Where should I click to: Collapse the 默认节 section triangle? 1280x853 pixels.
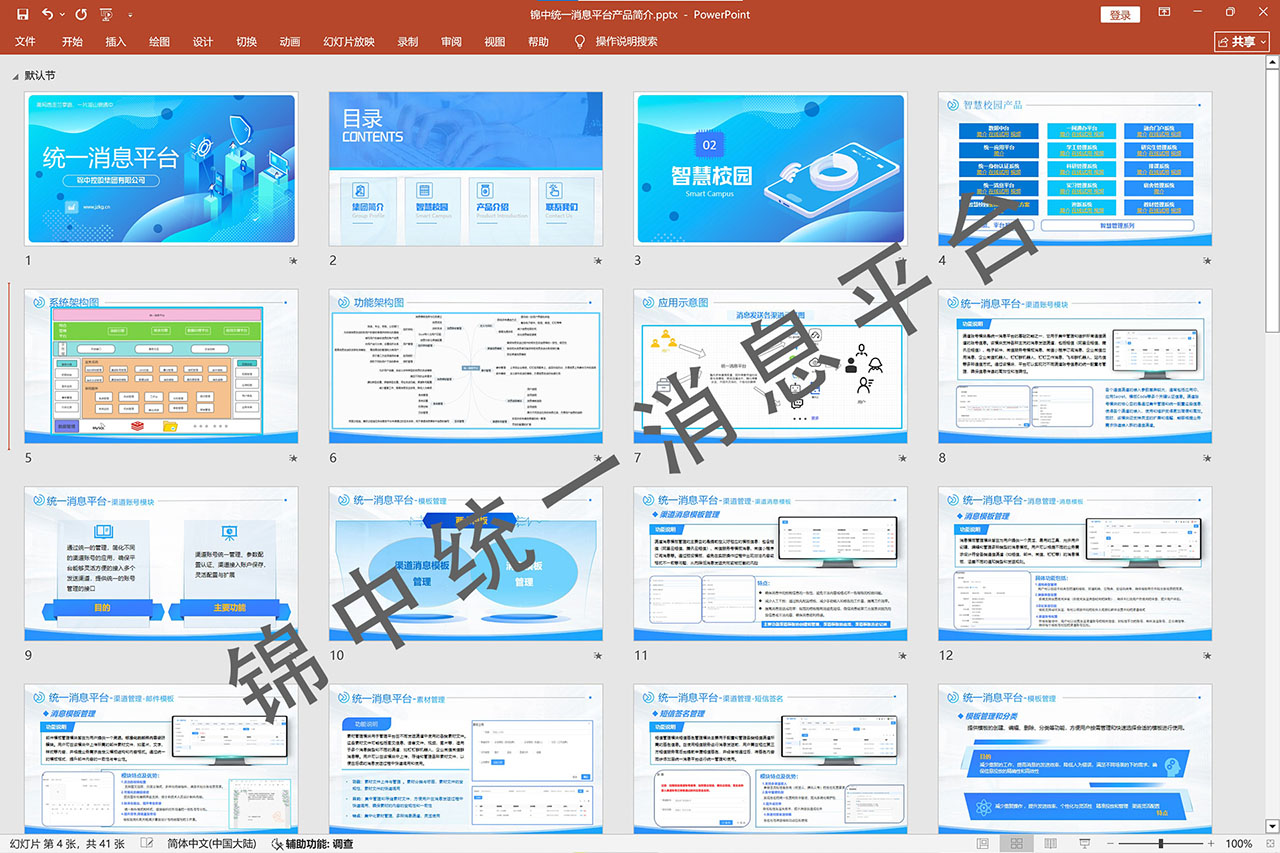pos(15,76)
